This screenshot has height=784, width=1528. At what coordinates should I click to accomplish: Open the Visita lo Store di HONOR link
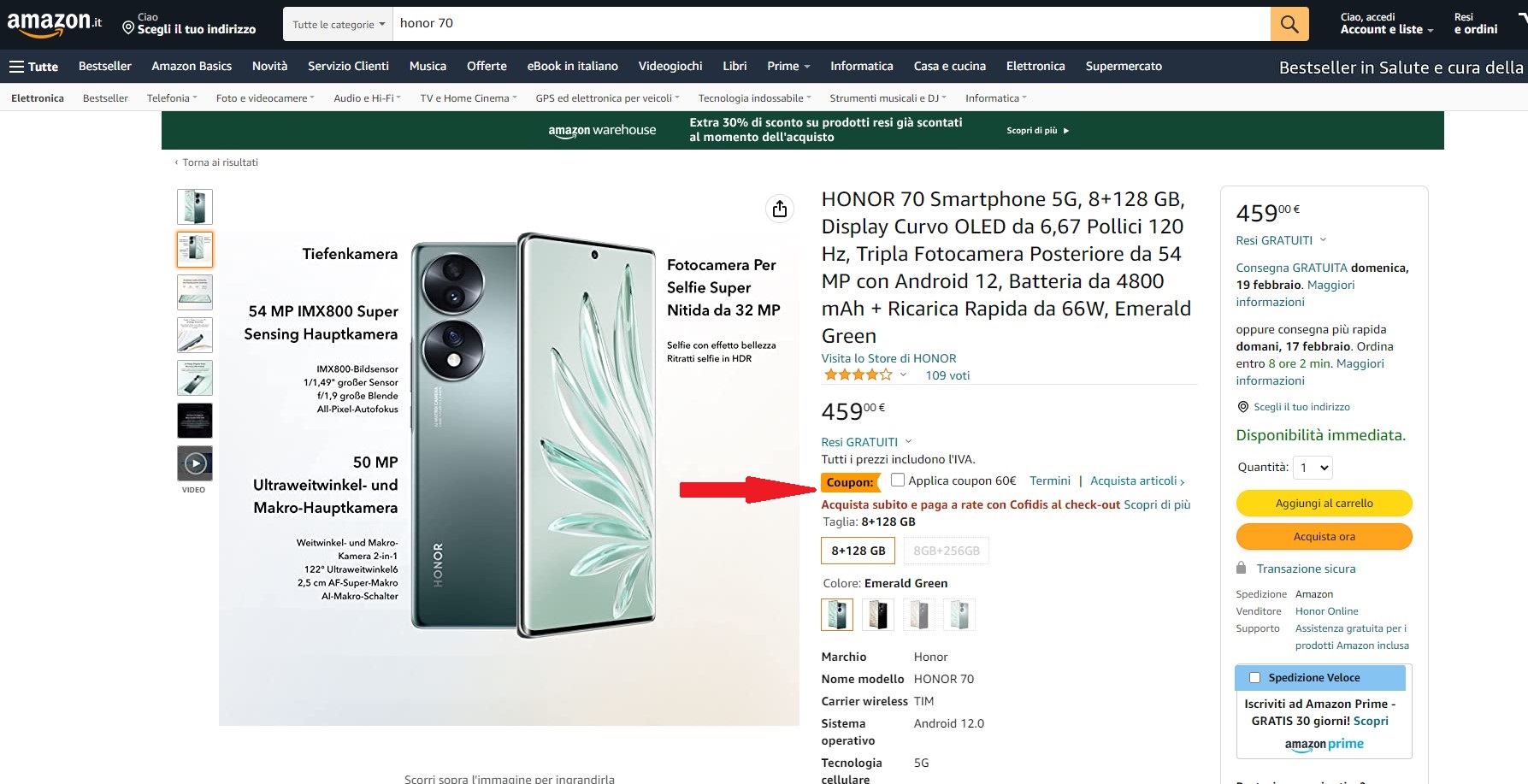click(x=888, y=358)
